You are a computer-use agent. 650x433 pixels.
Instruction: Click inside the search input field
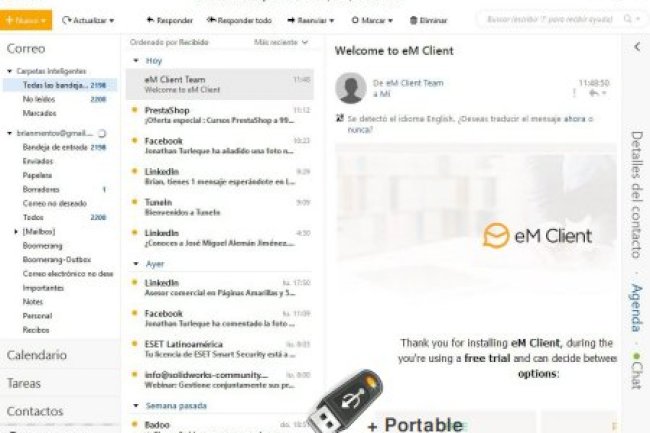coord(550,19)
